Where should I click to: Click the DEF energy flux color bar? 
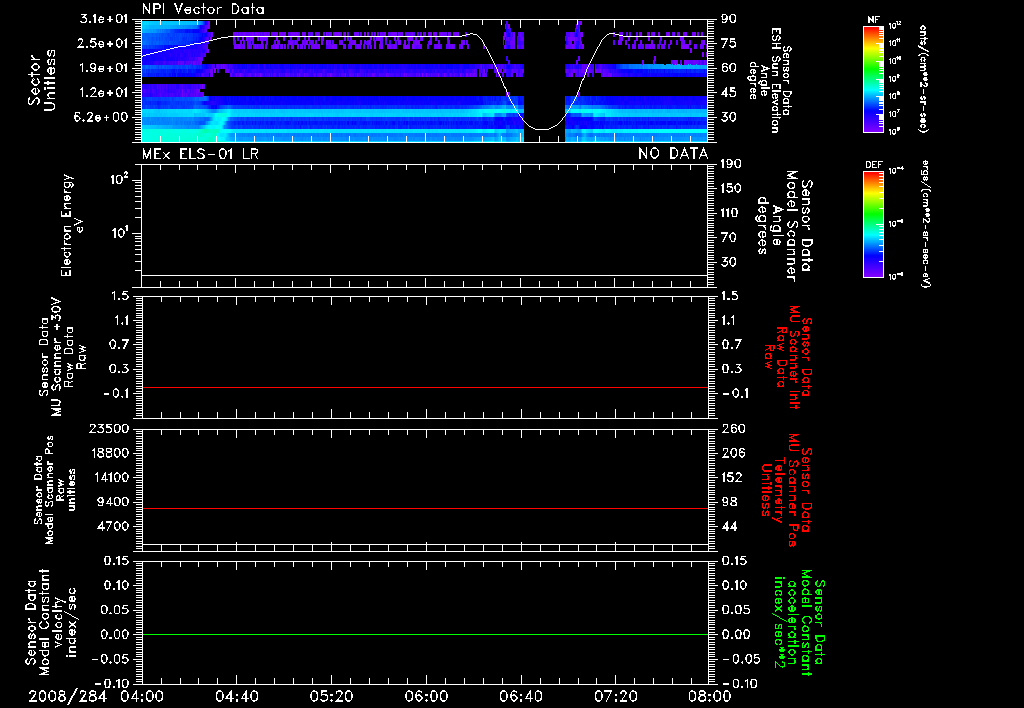pyautogui.click(x=873, y=224)
